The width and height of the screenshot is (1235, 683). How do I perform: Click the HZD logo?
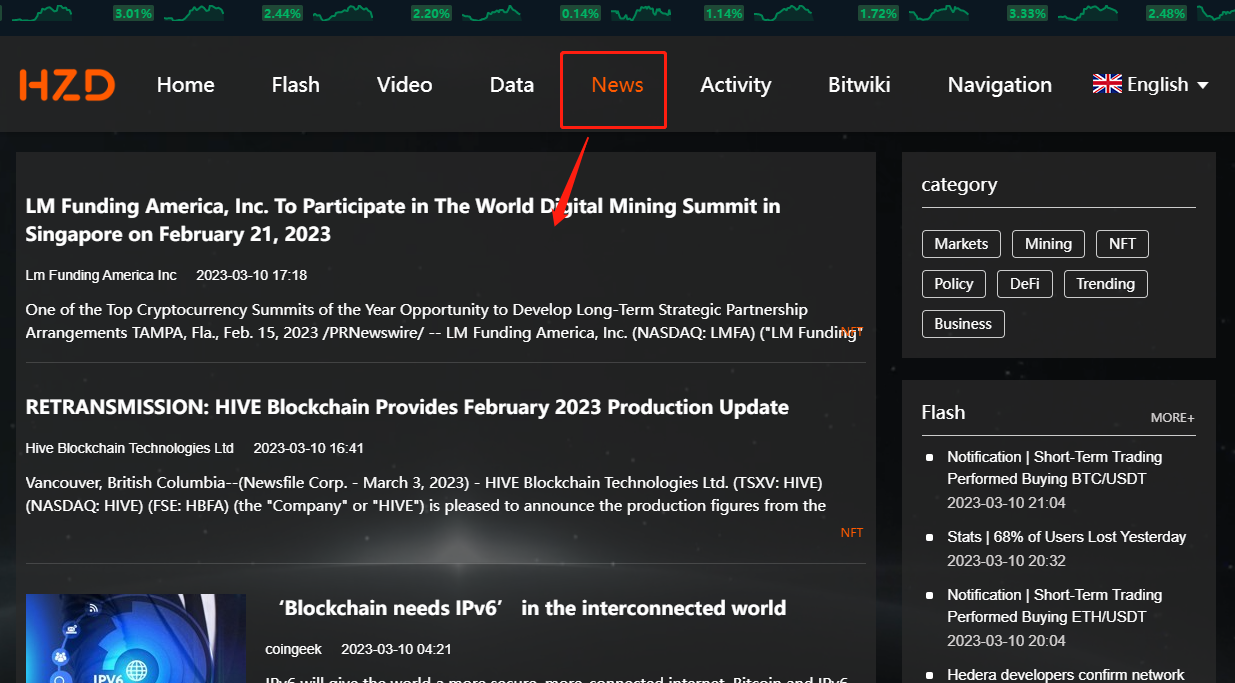coord(67,85)
